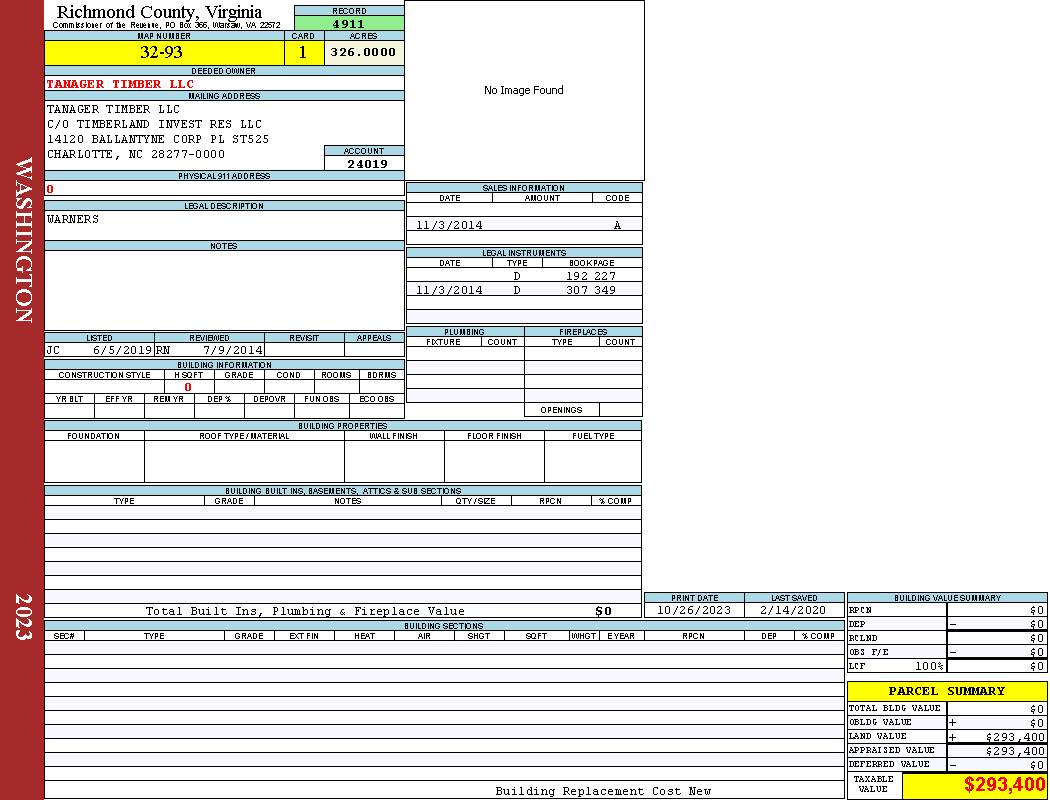This screenshot has width=1050, height=800.
Task: Select the book/page 192 227 instrument row
Action: tap(590, 276)
